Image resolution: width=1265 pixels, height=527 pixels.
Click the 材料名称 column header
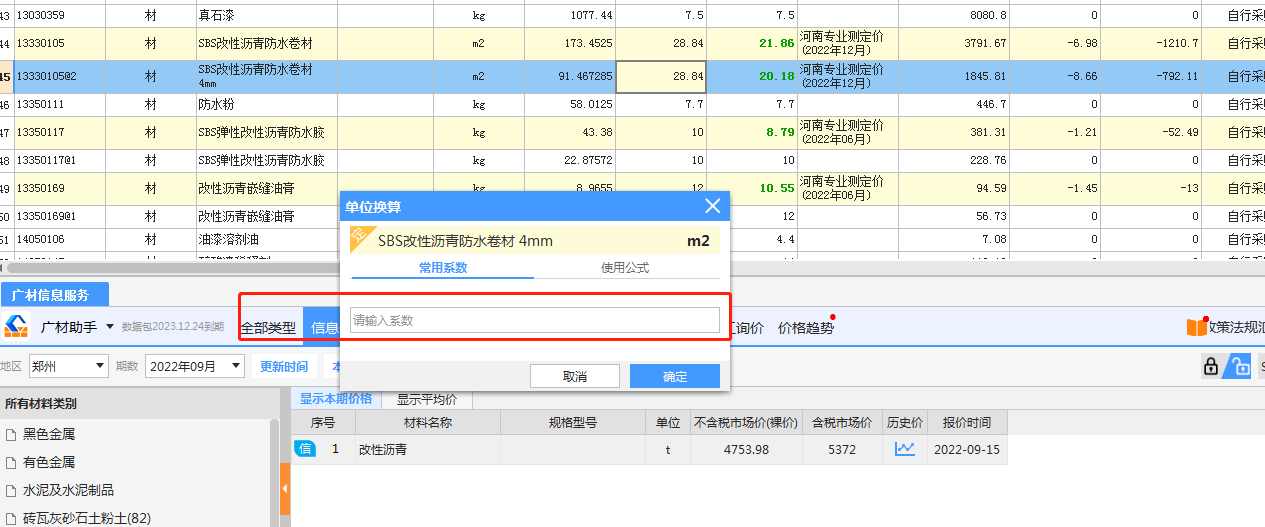[x=427, y=423]
